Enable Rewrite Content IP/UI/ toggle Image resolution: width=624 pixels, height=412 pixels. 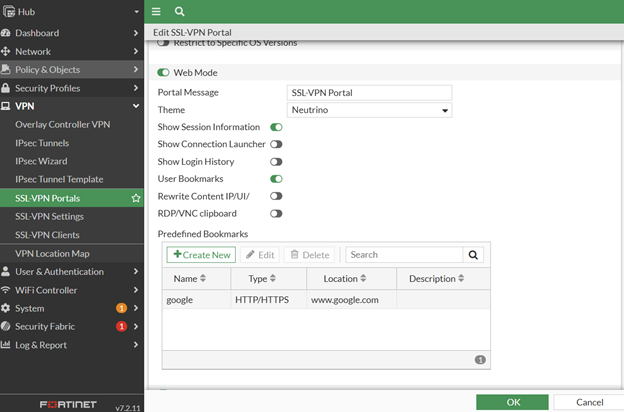[x=276, y=196]
